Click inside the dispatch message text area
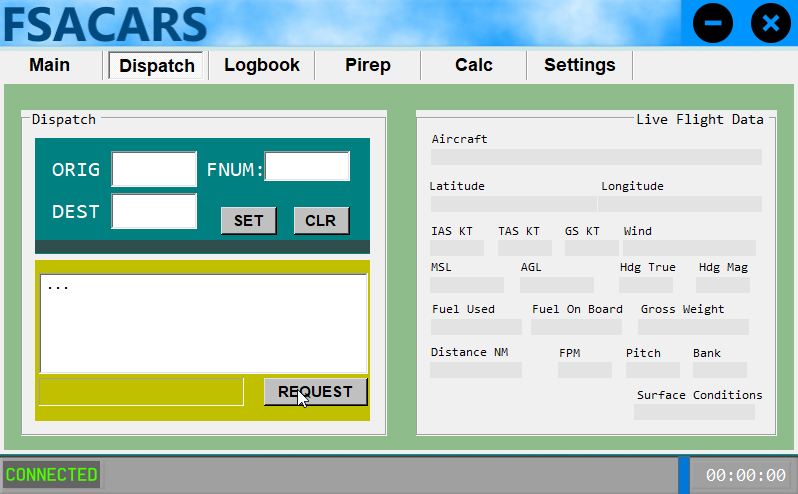Viewport: 798px width, 494px height. pyautogui.click(x=203, y=322)
